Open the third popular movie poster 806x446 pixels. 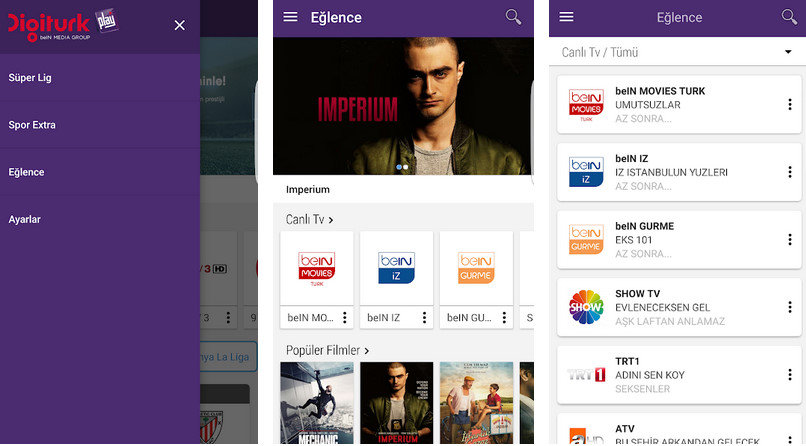click(x=476, y=403)
